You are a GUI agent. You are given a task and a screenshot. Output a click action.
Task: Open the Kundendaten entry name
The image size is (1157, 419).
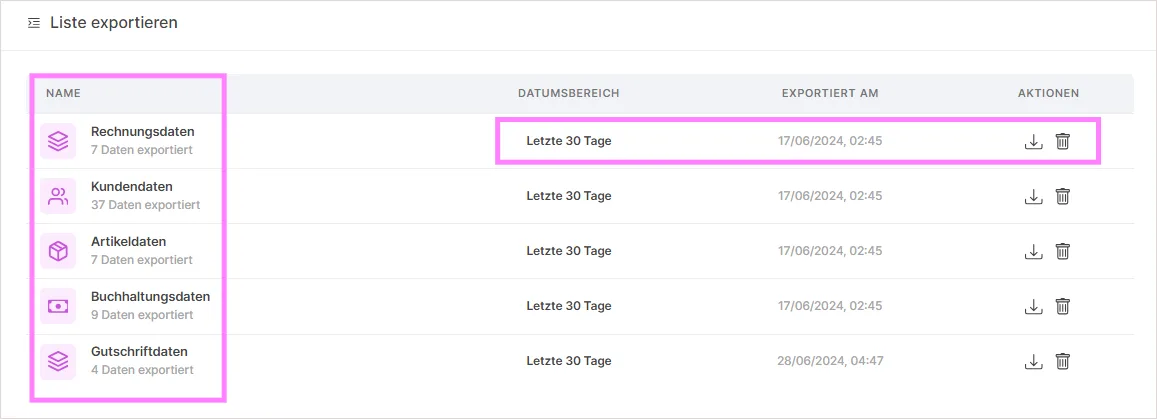click(131, 187)
